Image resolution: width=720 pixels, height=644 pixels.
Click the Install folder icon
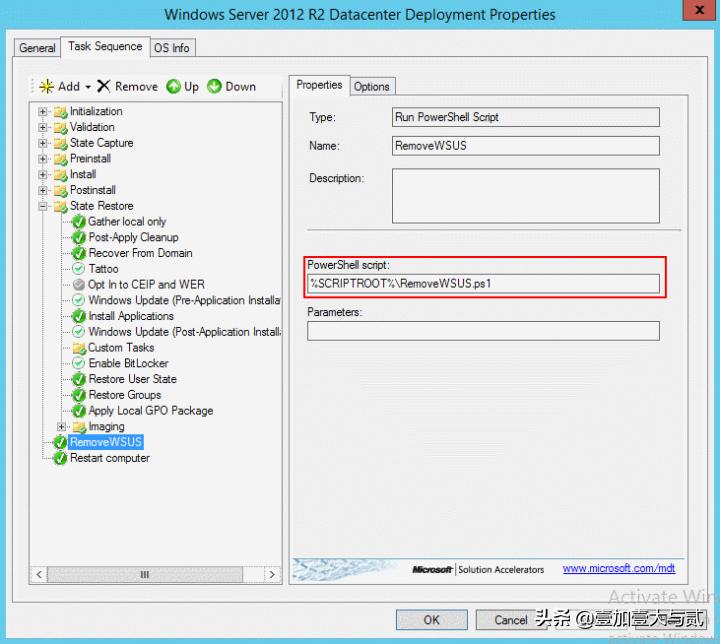point(61,175)
